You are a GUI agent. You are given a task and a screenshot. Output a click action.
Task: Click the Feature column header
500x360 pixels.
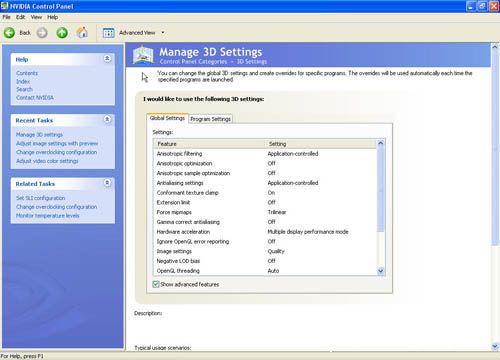[x=210, y=144]
